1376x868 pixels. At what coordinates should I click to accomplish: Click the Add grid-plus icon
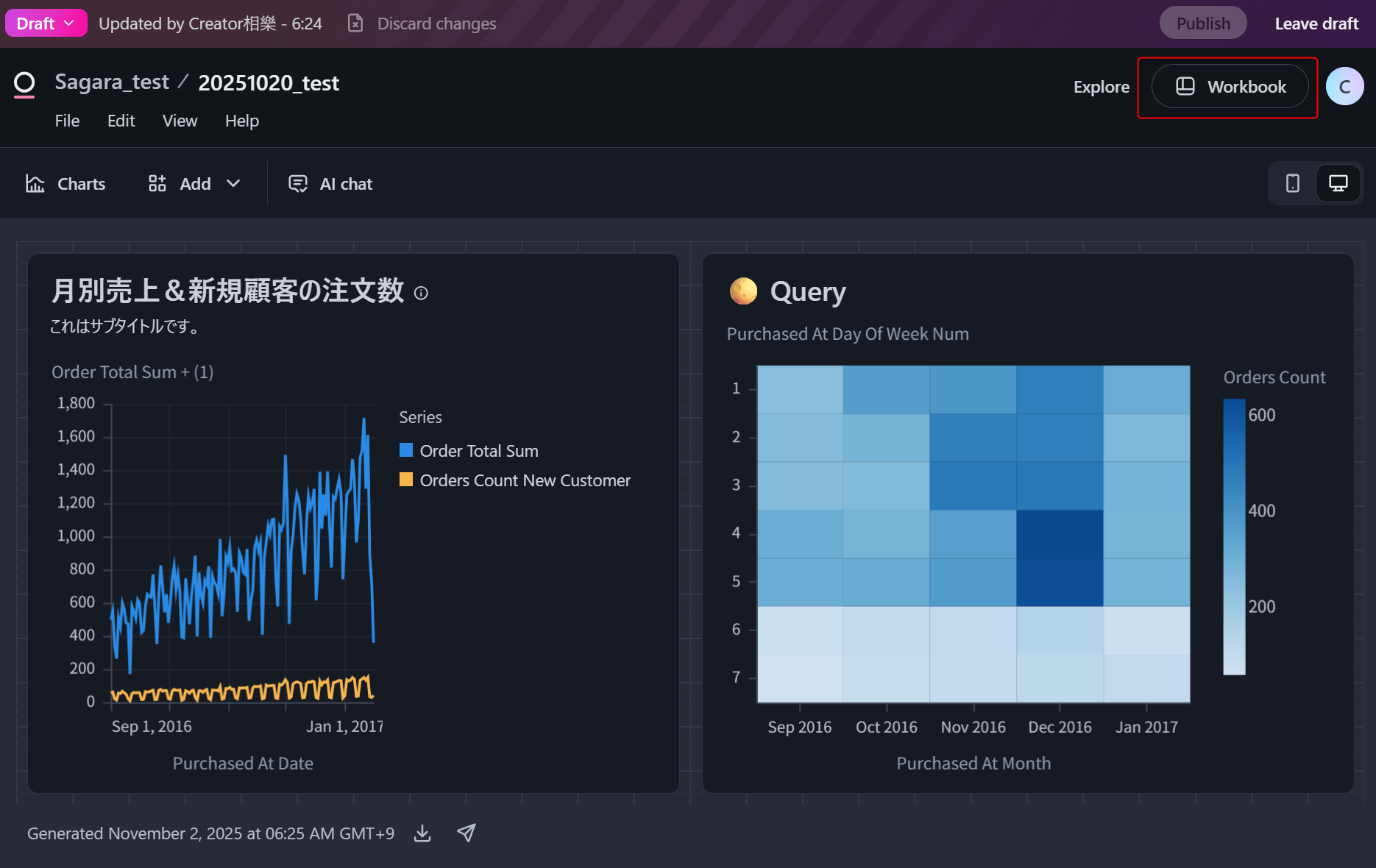click(157, 184)
